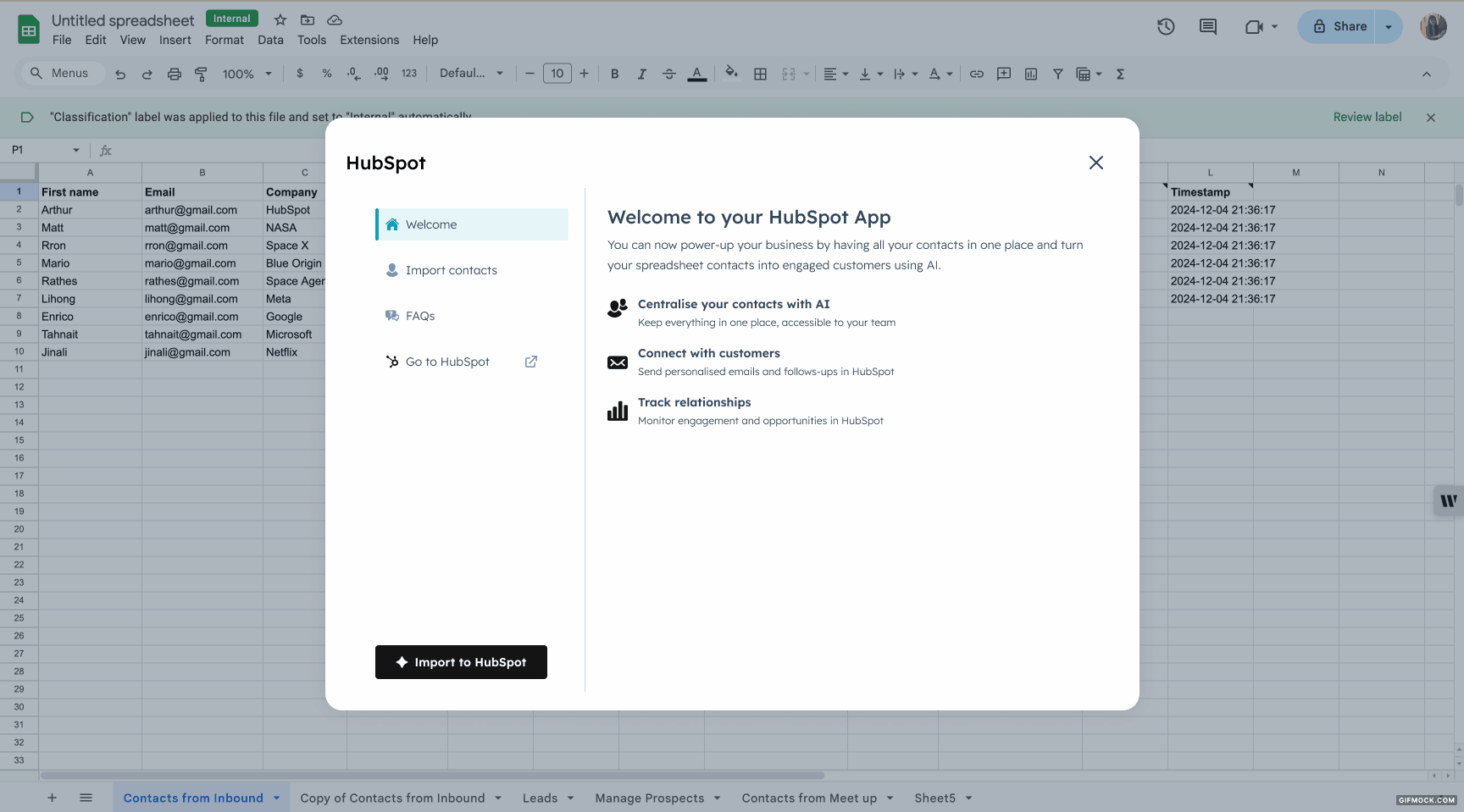Image resolution: width=1464 pixels, height=812 pixels.
Task: Format as currency with dollar icon
Action: [x=300, y=74]
